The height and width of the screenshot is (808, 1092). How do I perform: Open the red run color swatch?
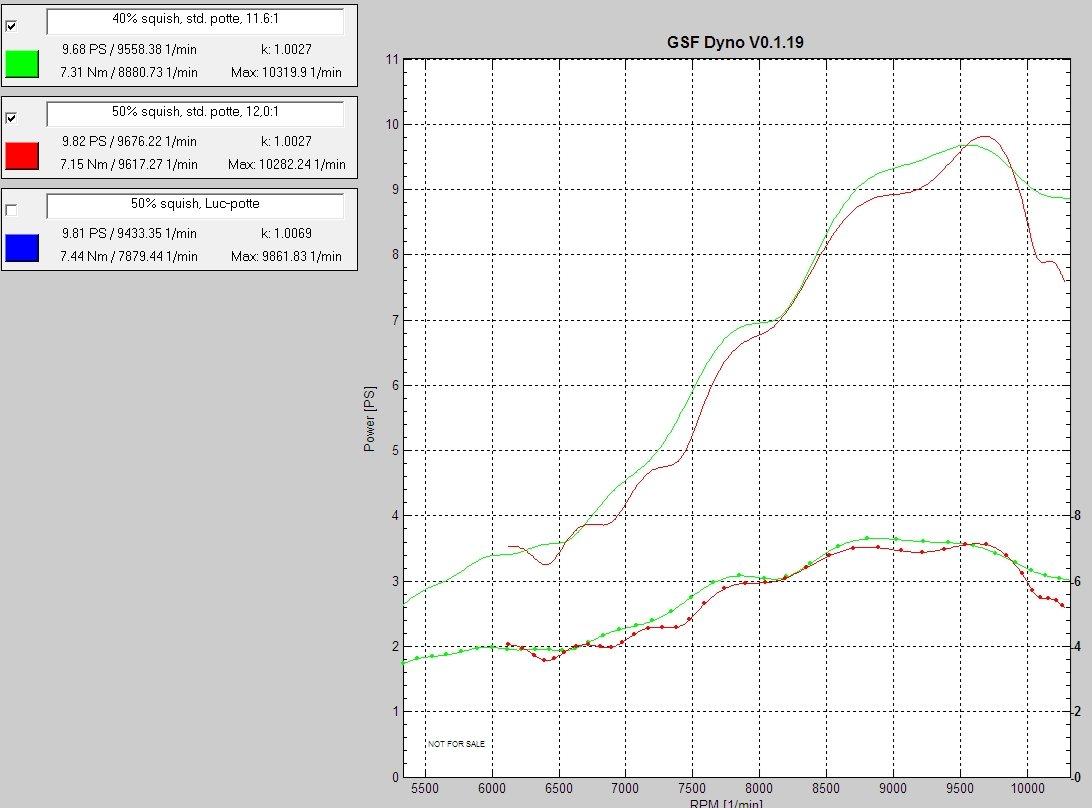(x=22, y=154)
